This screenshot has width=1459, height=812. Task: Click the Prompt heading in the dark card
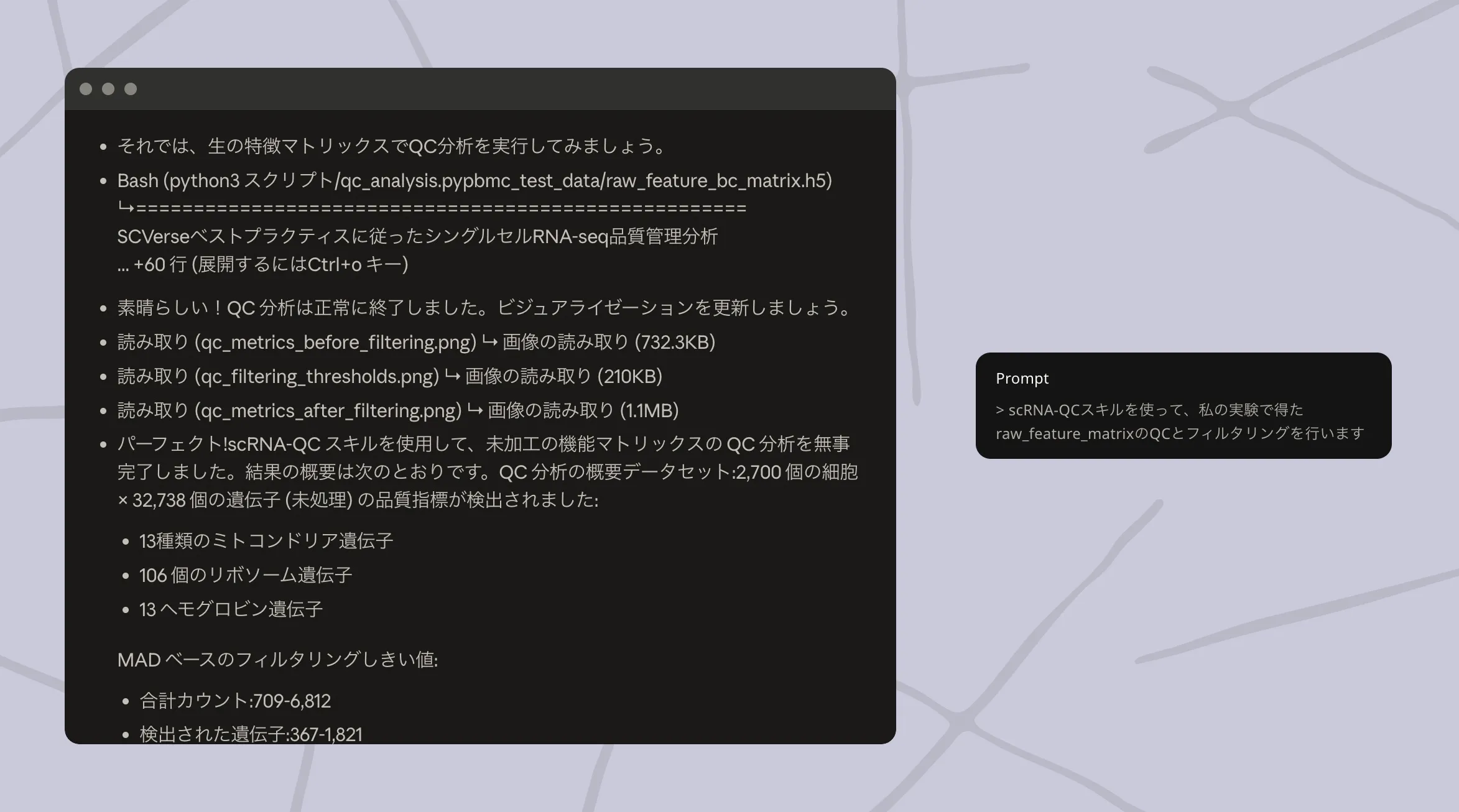click(x=1022, y=379)
